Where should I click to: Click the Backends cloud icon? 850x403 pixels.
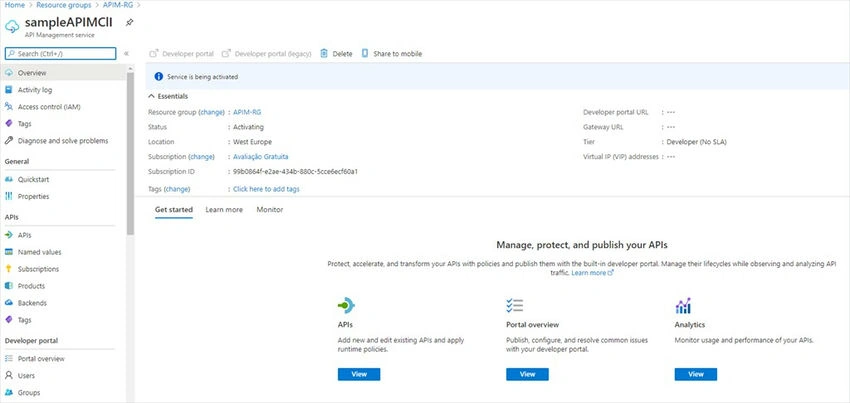coord(9,303)
